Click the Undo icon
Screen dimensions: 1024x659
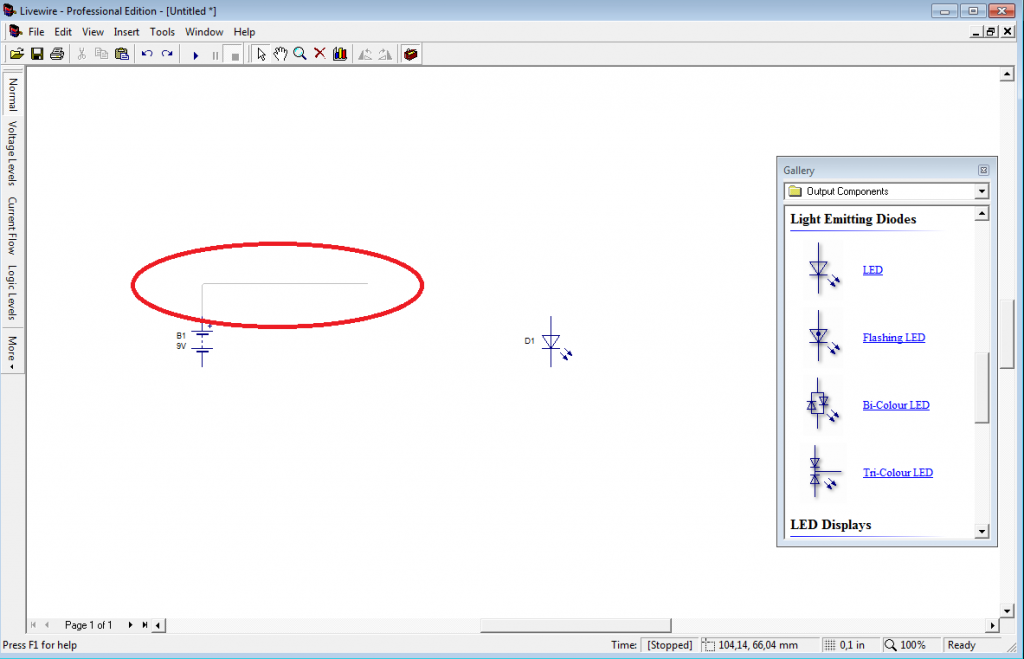[146, 53]
